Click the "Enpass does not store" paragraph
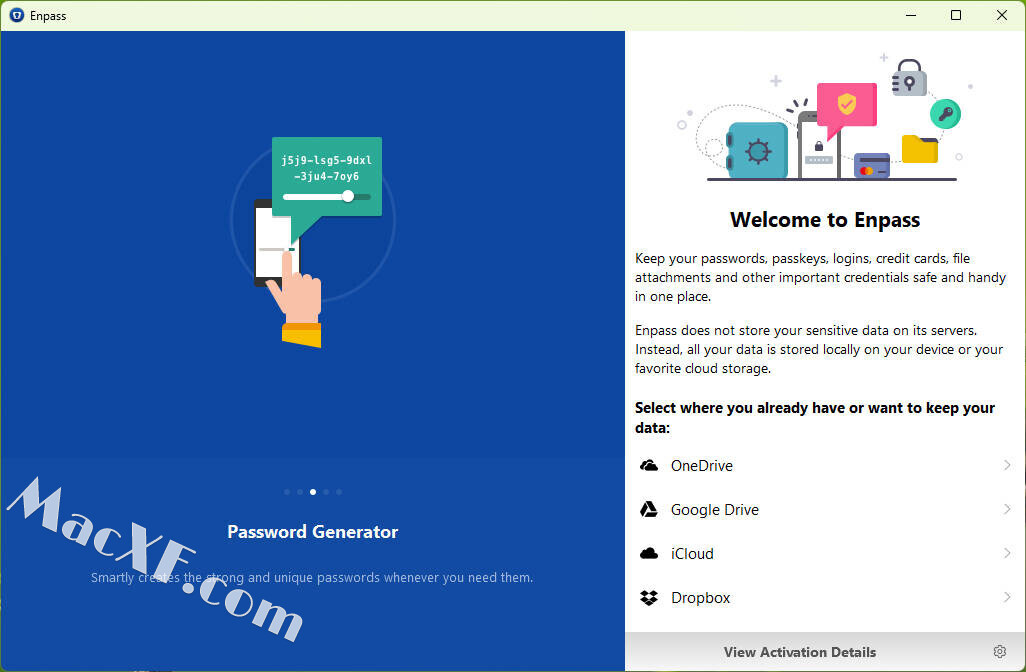1026x672 pixels. pyautogui.click(x=819, y=349)
